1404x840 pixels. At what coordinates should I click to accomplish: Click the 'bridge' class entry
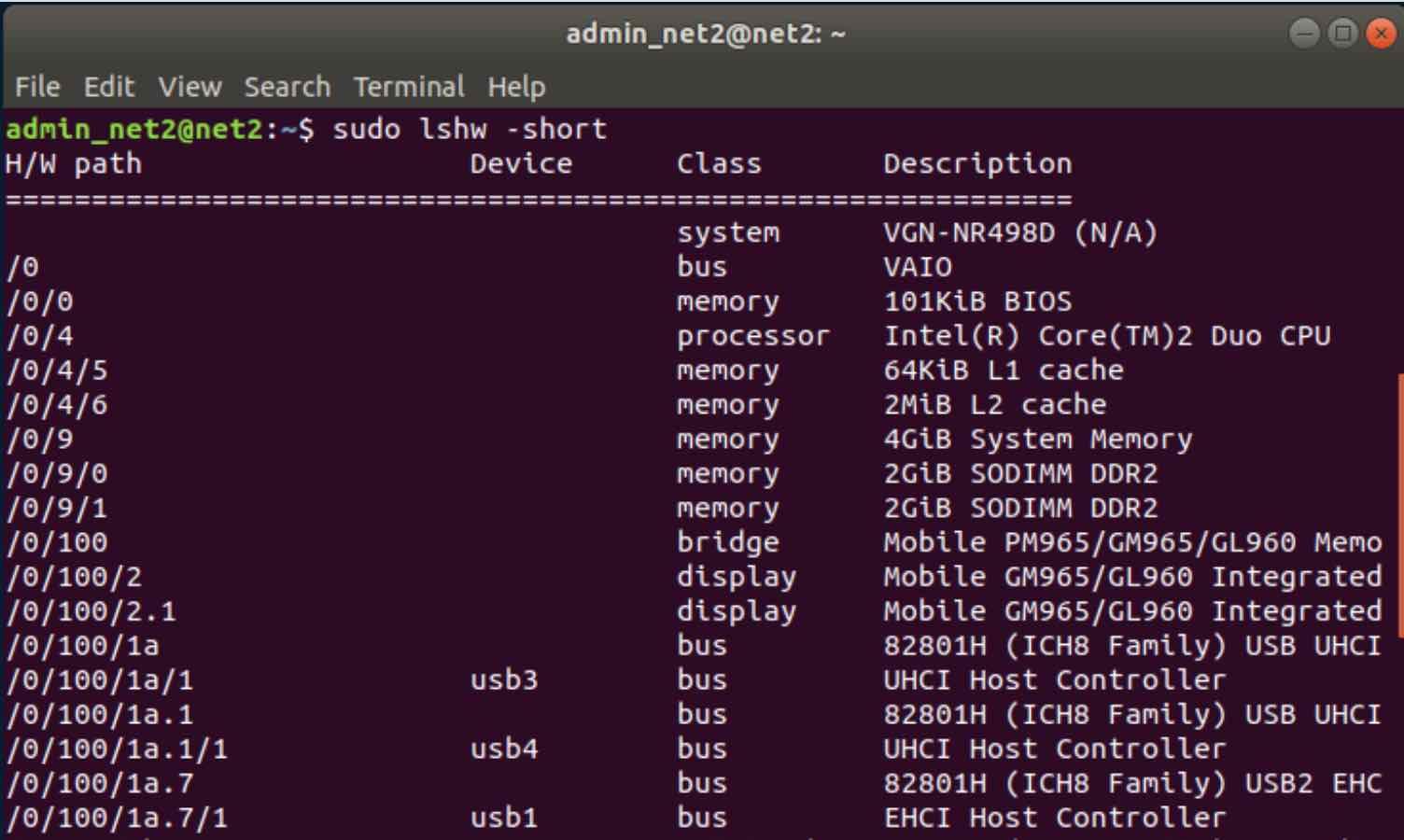727,543
